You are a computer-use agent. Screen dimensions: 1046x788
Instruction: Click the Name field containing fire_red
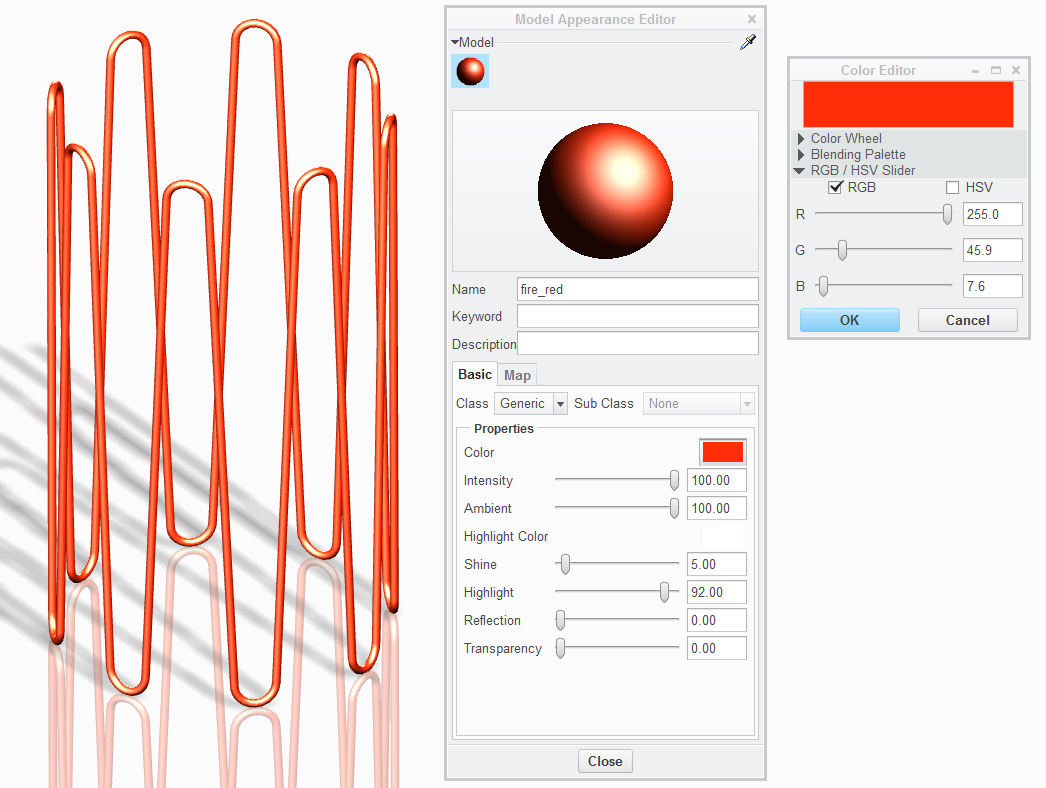(x=638, y=290)
